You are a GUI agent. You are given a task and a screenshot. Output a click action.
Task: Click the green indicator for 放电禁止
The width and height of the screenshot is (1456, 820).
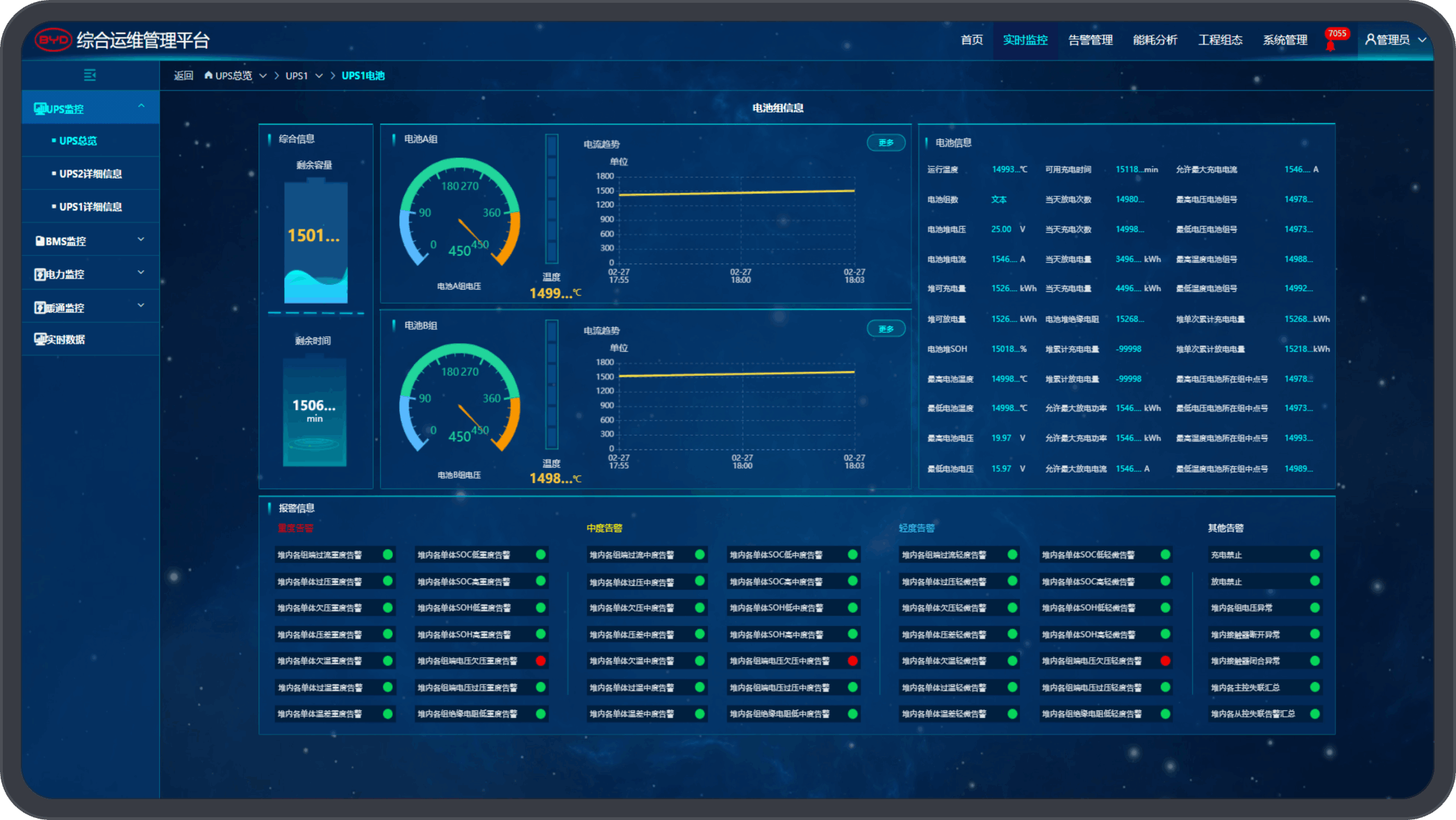[1315, 581]
